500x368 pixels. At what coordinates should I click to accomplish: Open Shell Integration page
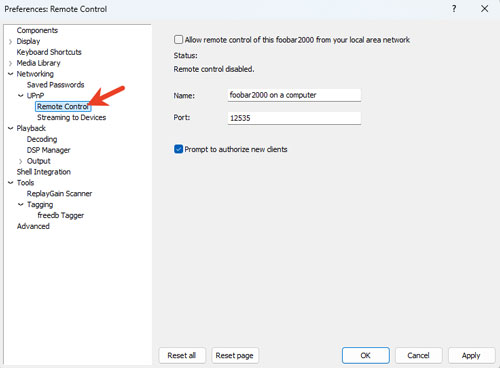44,172
